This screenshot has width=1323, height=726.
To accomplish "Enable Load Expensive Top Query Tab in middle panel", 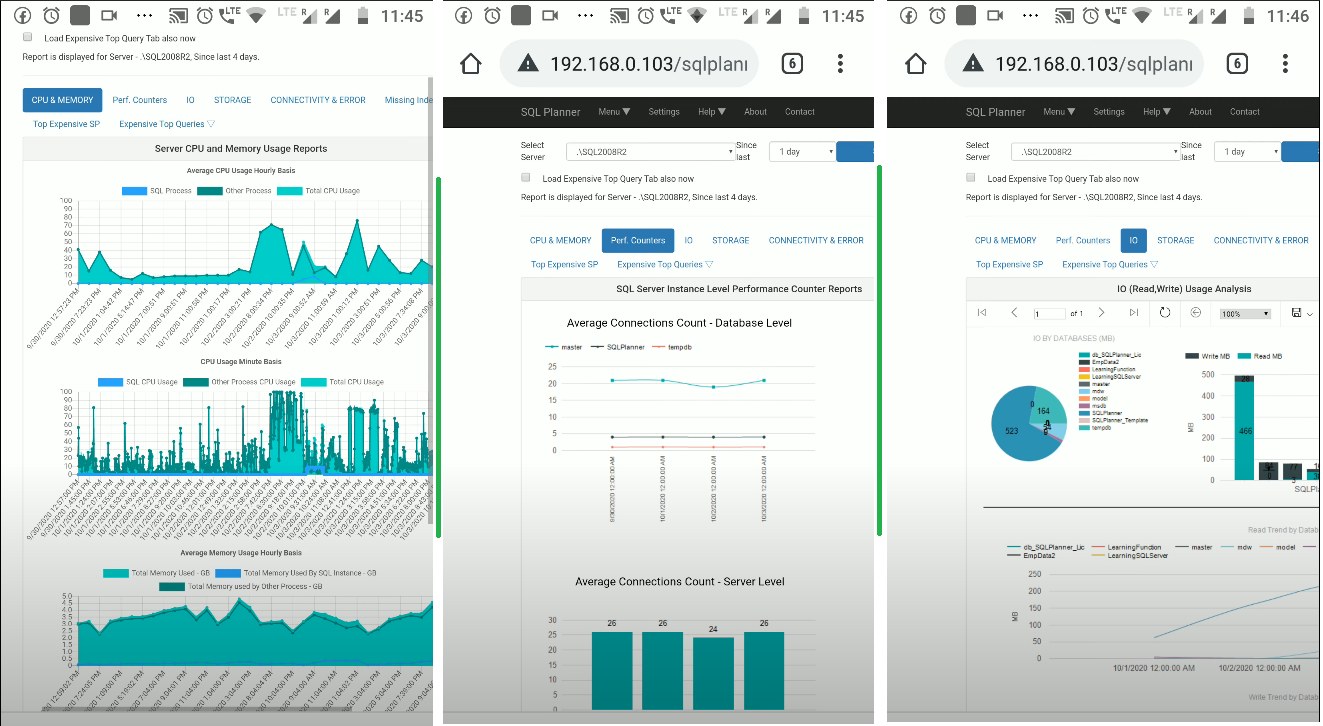I will pyautogui.click(x=525, y=177).
